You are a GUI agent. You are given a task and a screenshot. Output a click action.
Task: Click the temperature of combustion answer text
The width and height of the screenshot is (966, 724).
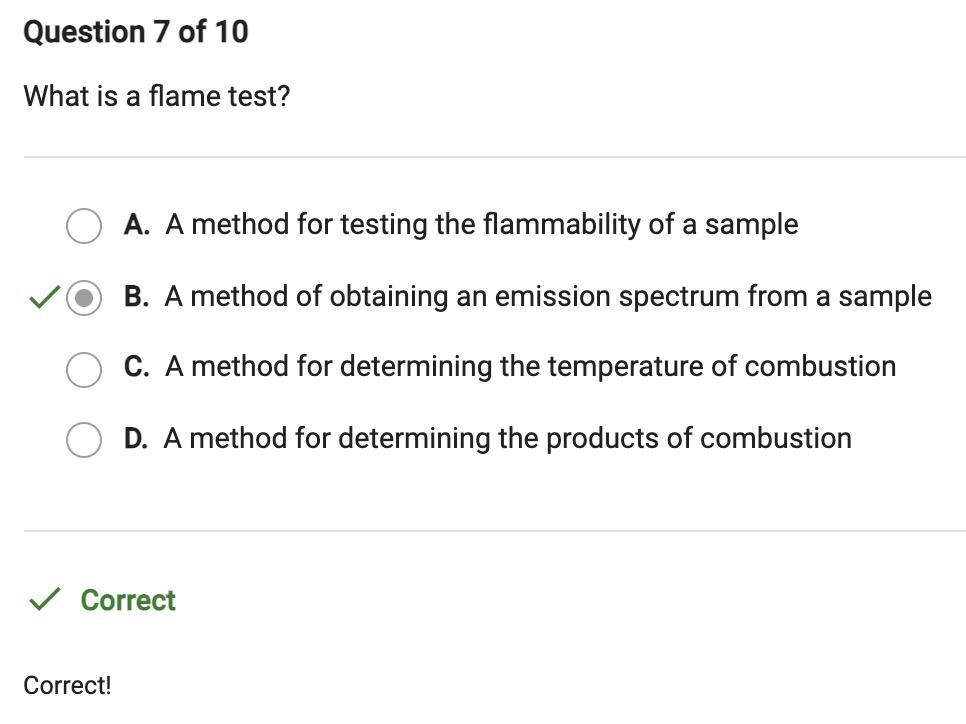click(x=530, y=367)
